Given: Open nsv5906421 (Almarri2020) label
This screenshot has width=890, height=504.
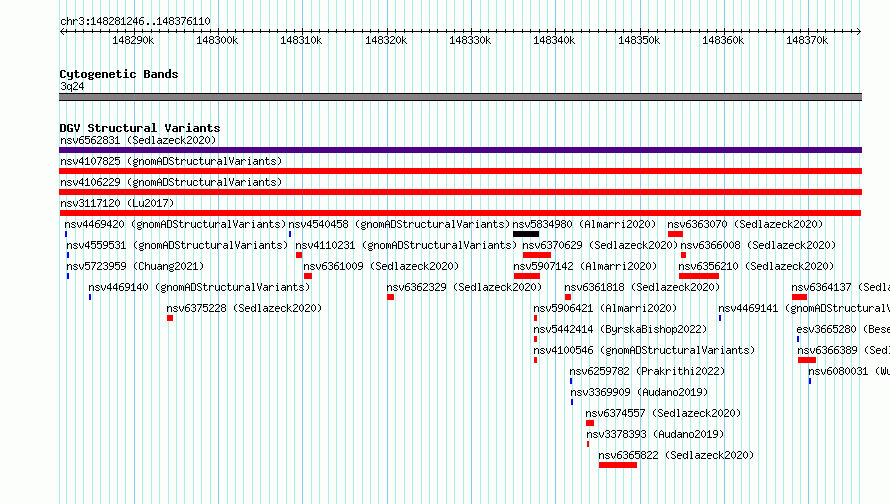Looking at the screenshot, I should pos(605,308).
